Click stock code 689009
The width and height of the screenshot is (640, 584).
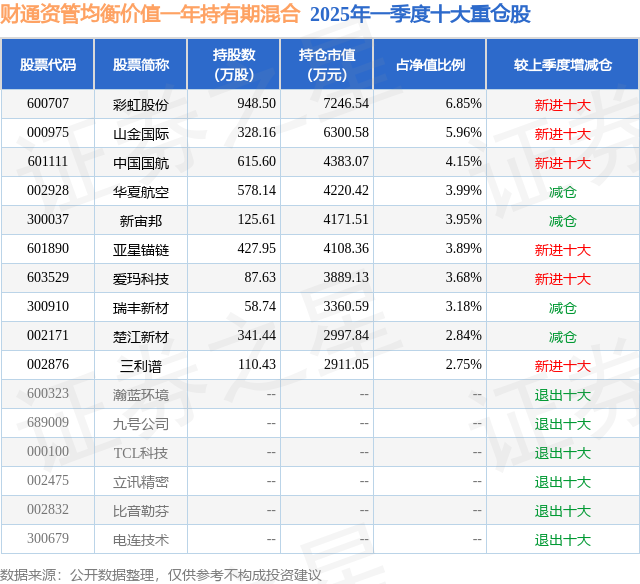(x=48, y=422)
